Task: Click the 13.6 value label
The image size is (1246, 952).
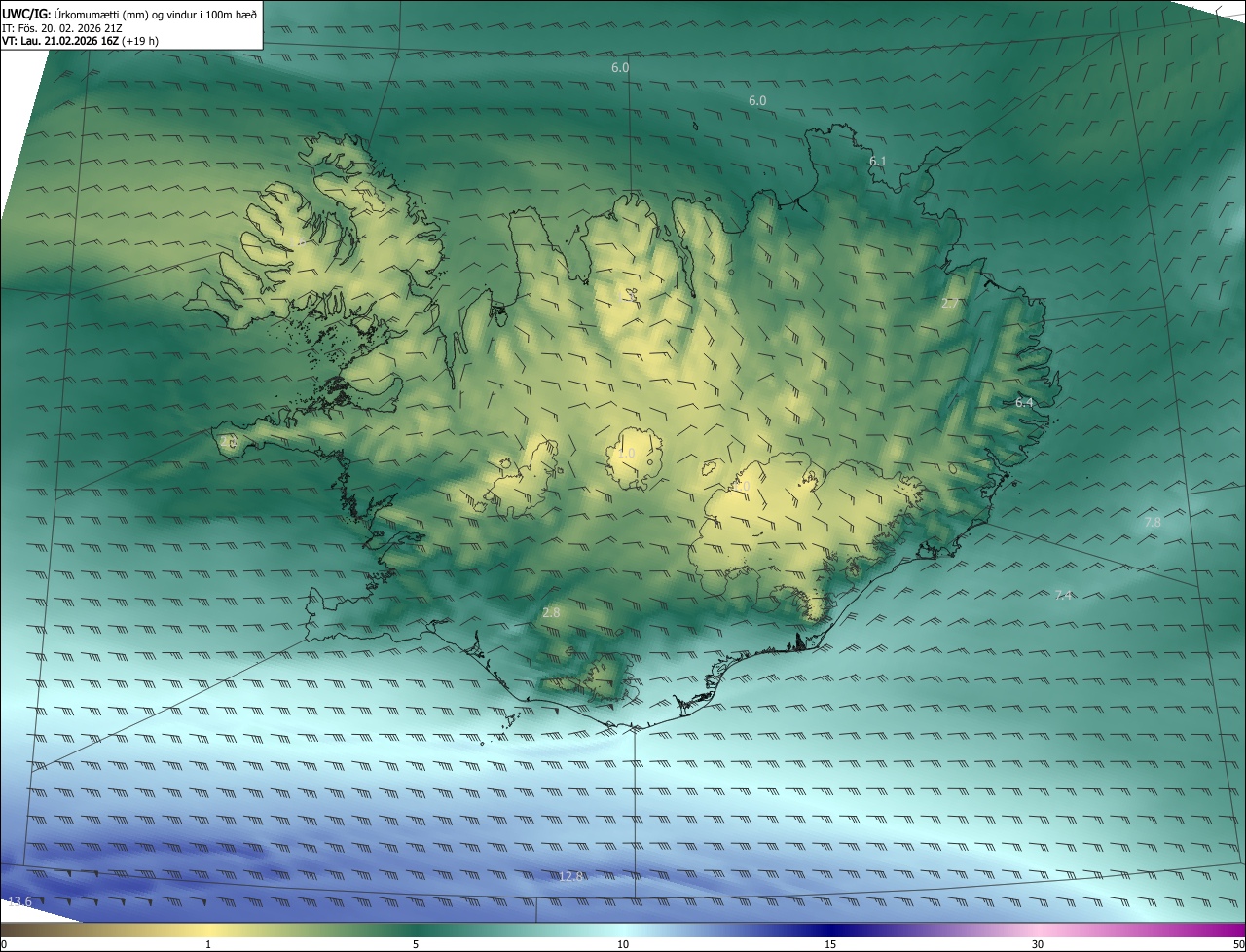Action: (19, 902)
